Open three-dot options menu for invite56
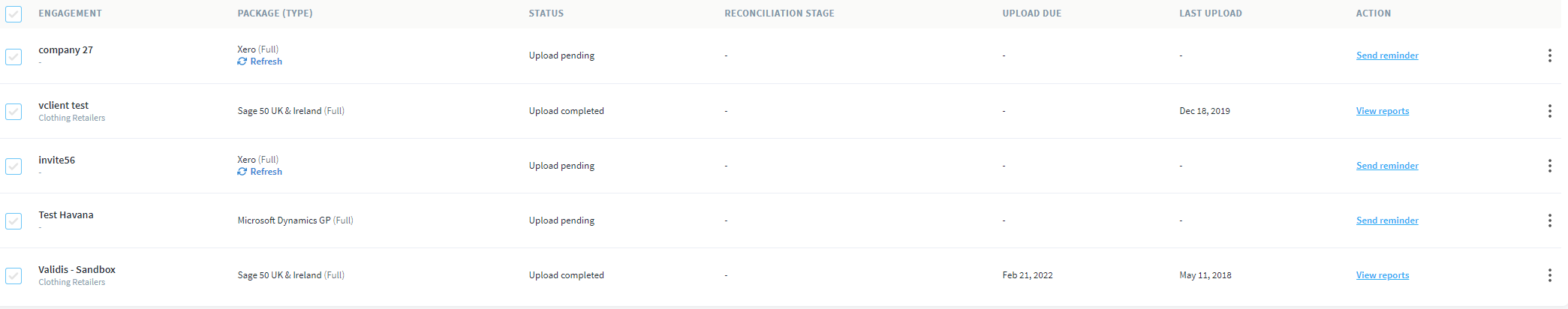This screenshot has height=309, width=1568. 1549,166
